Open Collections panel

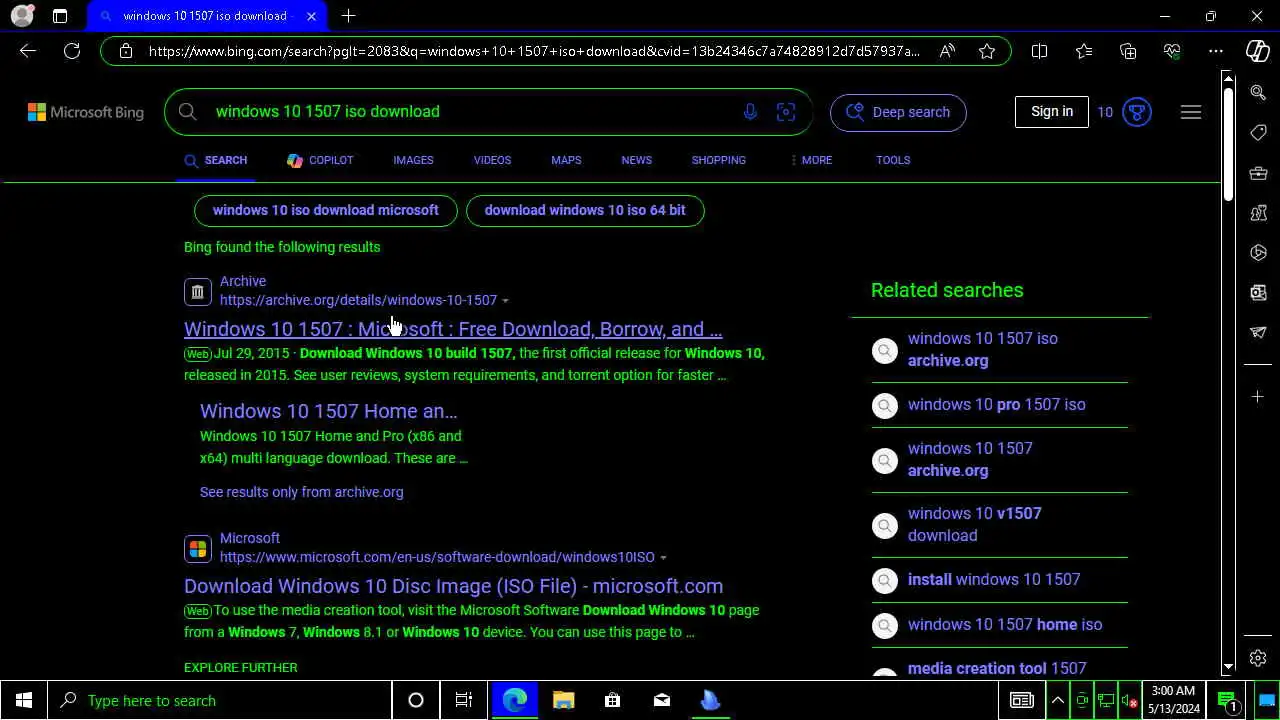click(x=1128, y=51)
